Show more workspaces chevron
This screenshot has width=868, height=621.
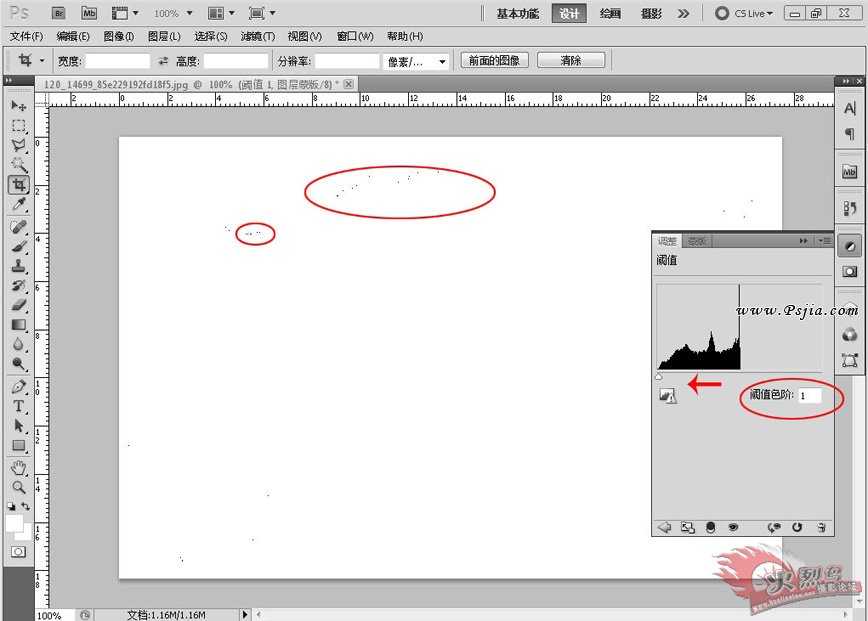click(x=683, y=14)
